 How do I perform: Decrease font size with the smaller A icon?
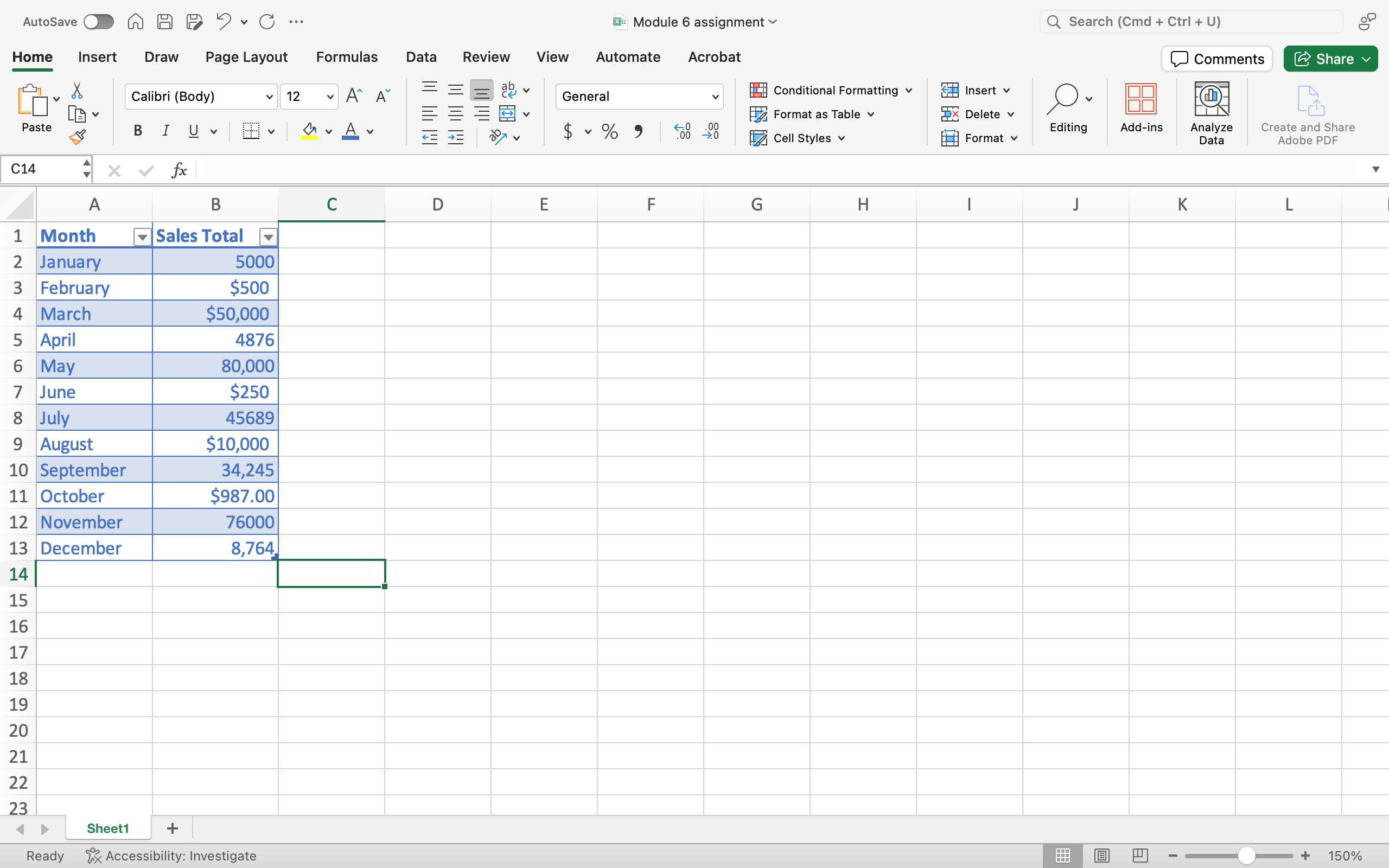pyautogui.click(x=383, y=96)
